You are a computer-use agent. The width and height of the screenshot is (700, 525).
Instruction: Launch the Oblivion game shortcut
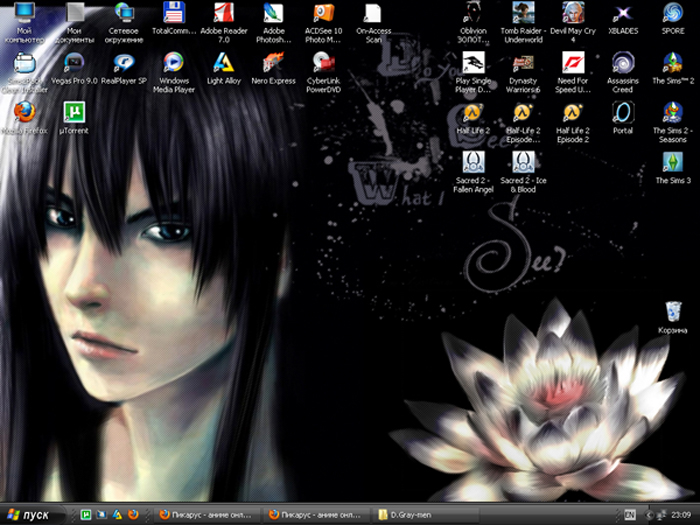click(x=473, y=22)
